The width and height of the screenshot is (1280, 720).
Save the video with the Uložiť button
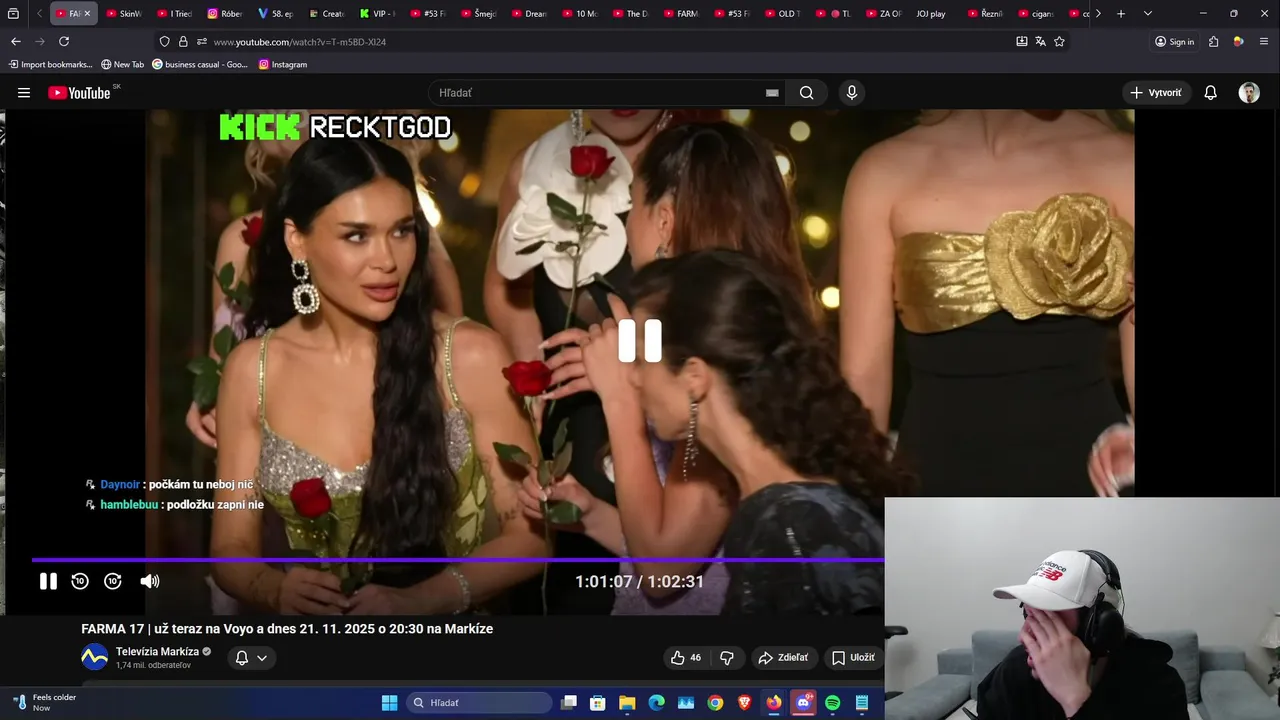pos(853,658)
